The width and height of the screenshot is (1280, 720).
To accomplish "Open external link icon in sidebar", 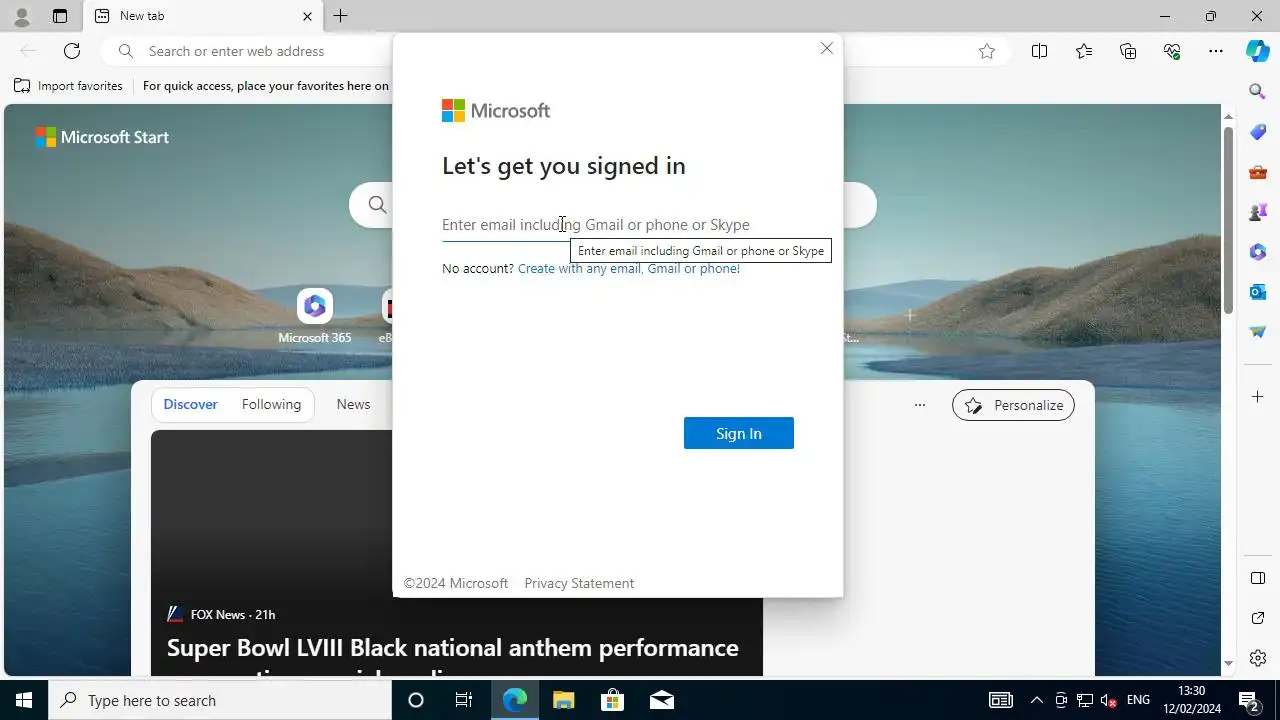I will pos(1258,618).
